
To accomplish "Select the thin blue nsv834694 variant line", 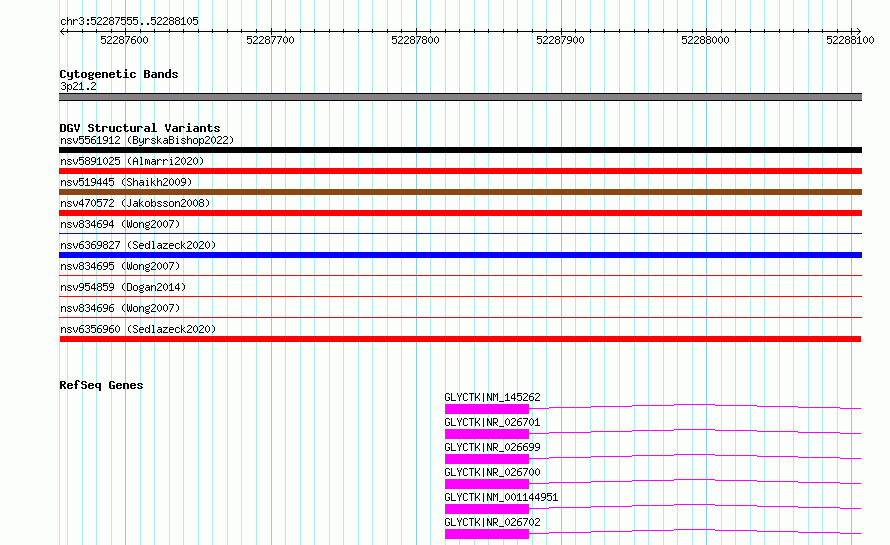I will tap(460, 233).
